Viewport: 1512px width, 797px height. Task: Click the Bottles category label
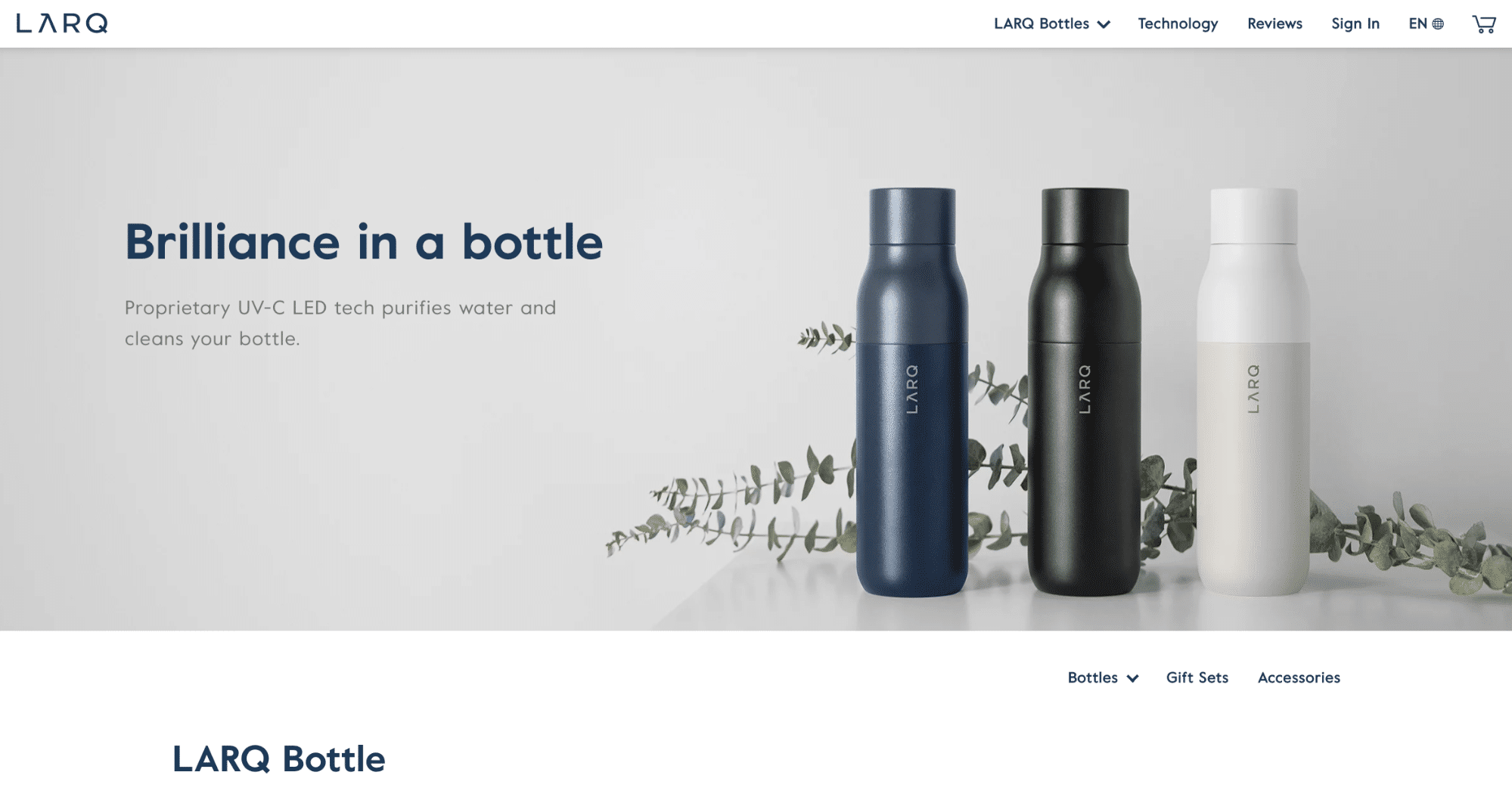pos(1092,678)
